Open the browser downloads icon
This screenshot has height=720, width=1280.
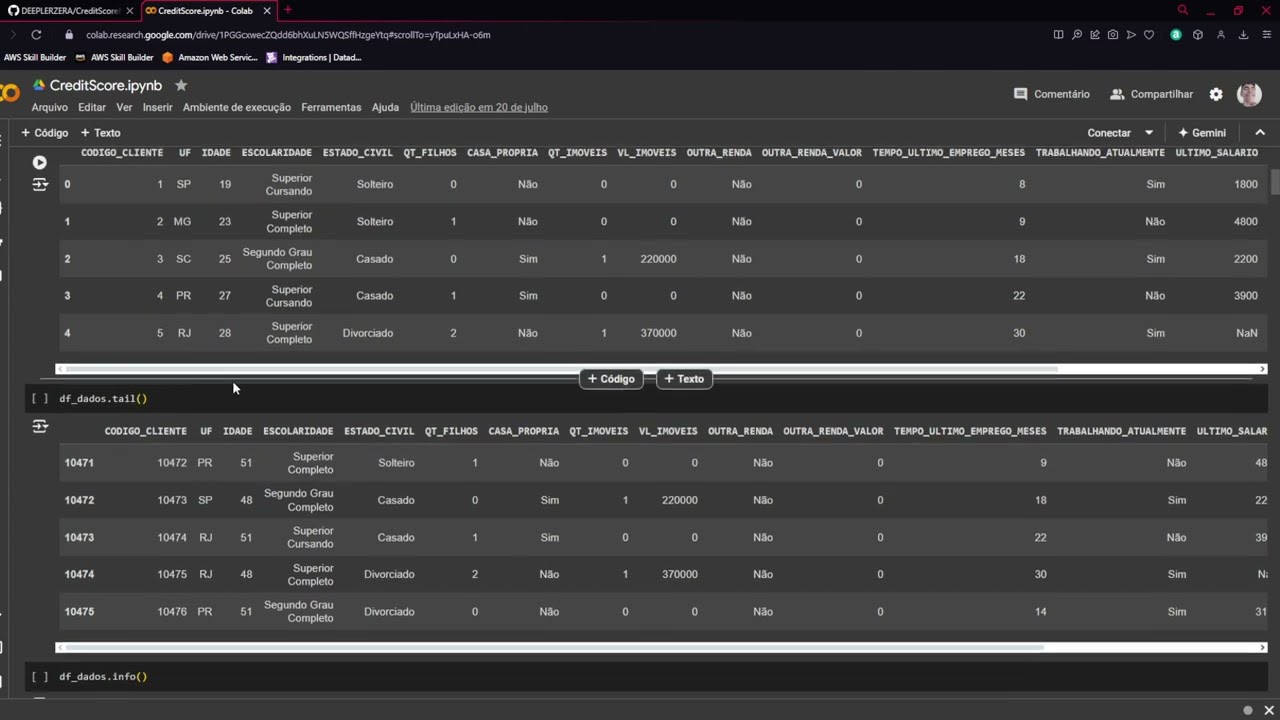pyautogui.click(x=1243, y=35)
